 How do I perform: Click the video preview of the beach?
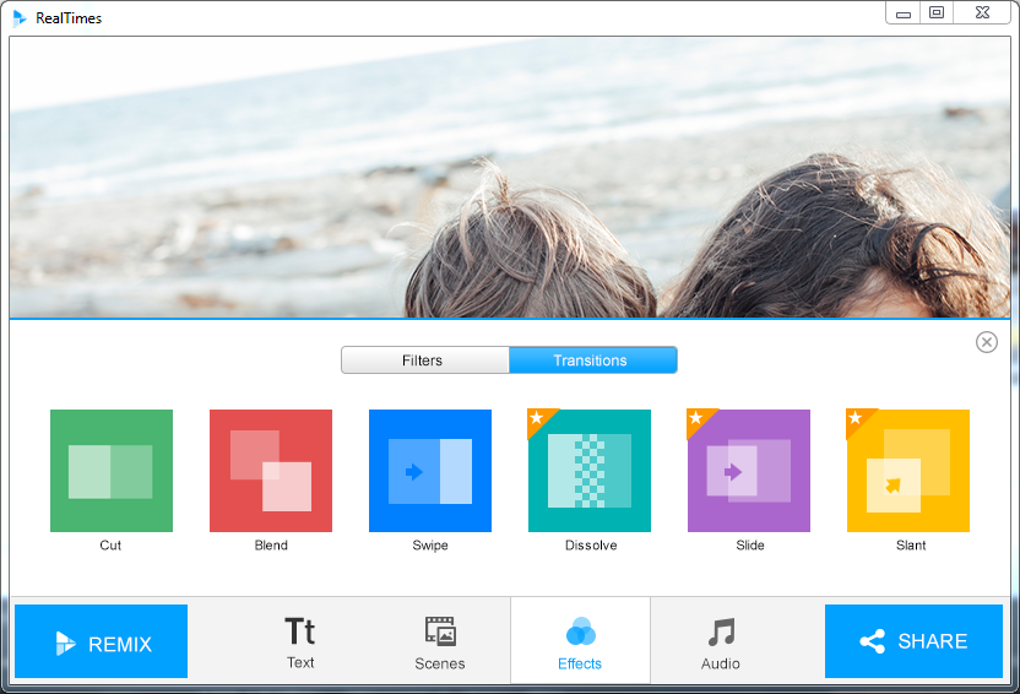point(510,177)
